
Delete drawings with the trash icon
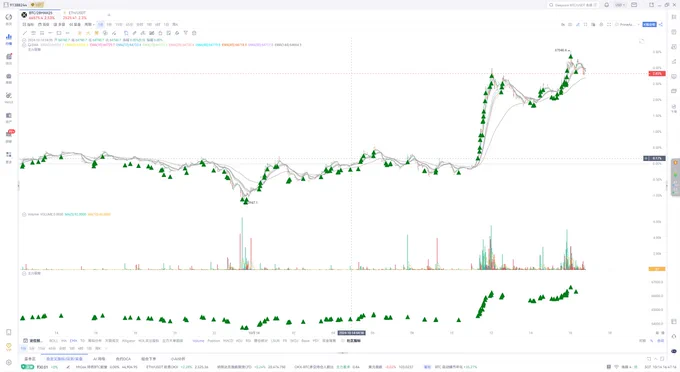(194, 33)
